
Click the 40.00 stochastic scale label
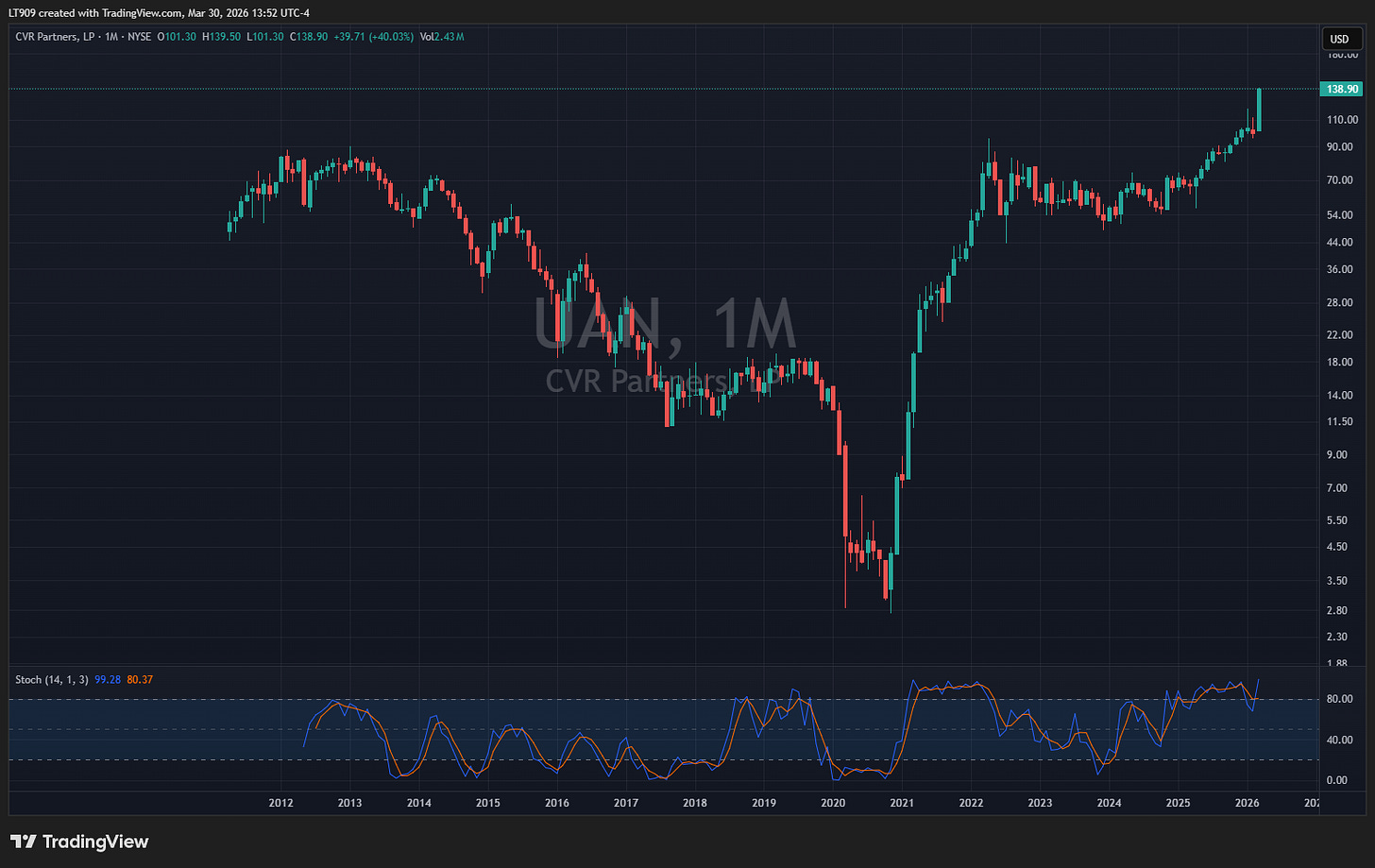coord(1340,740)
